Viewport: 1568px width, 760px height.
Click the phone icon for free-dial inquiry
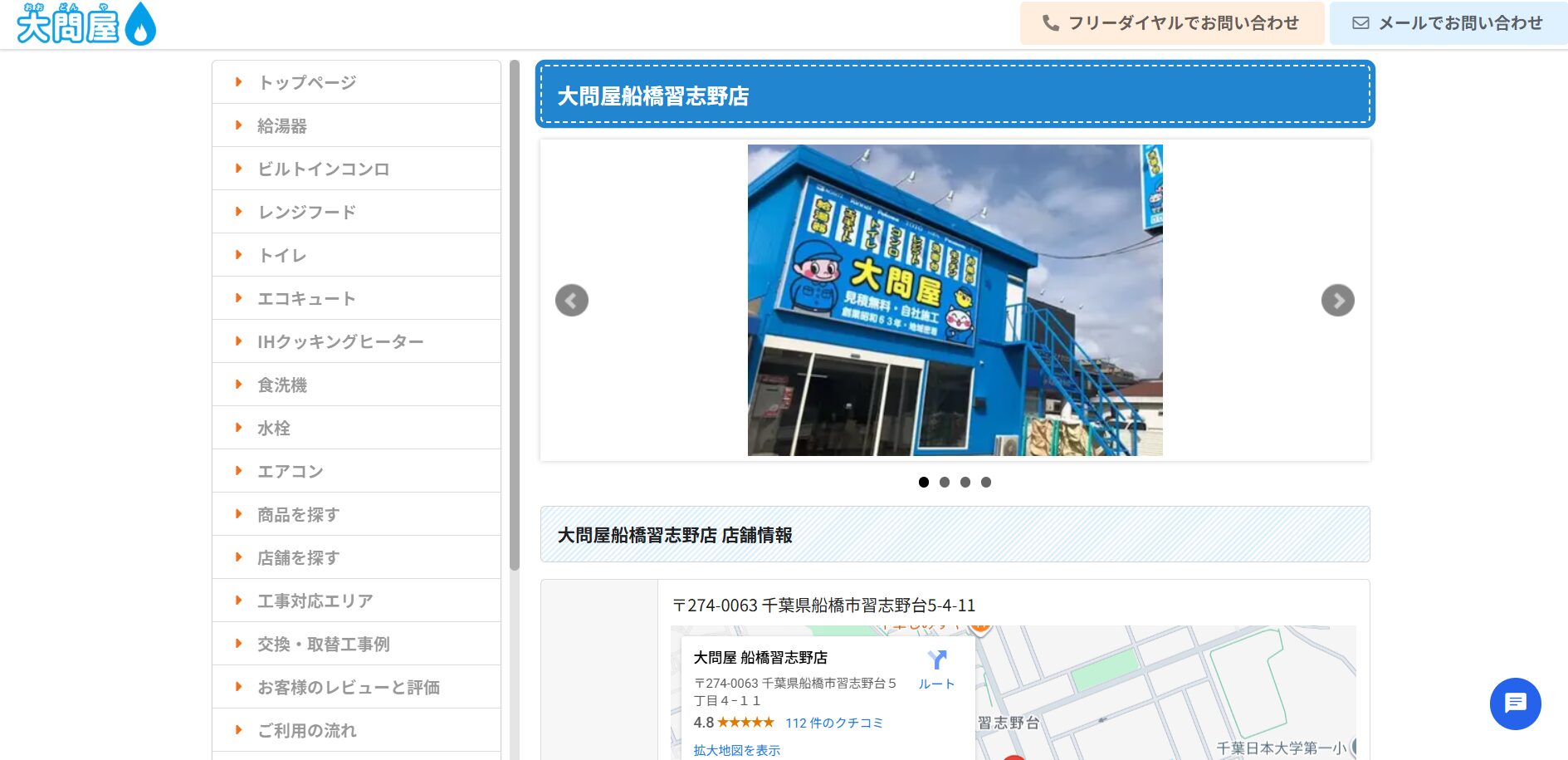1051,23
